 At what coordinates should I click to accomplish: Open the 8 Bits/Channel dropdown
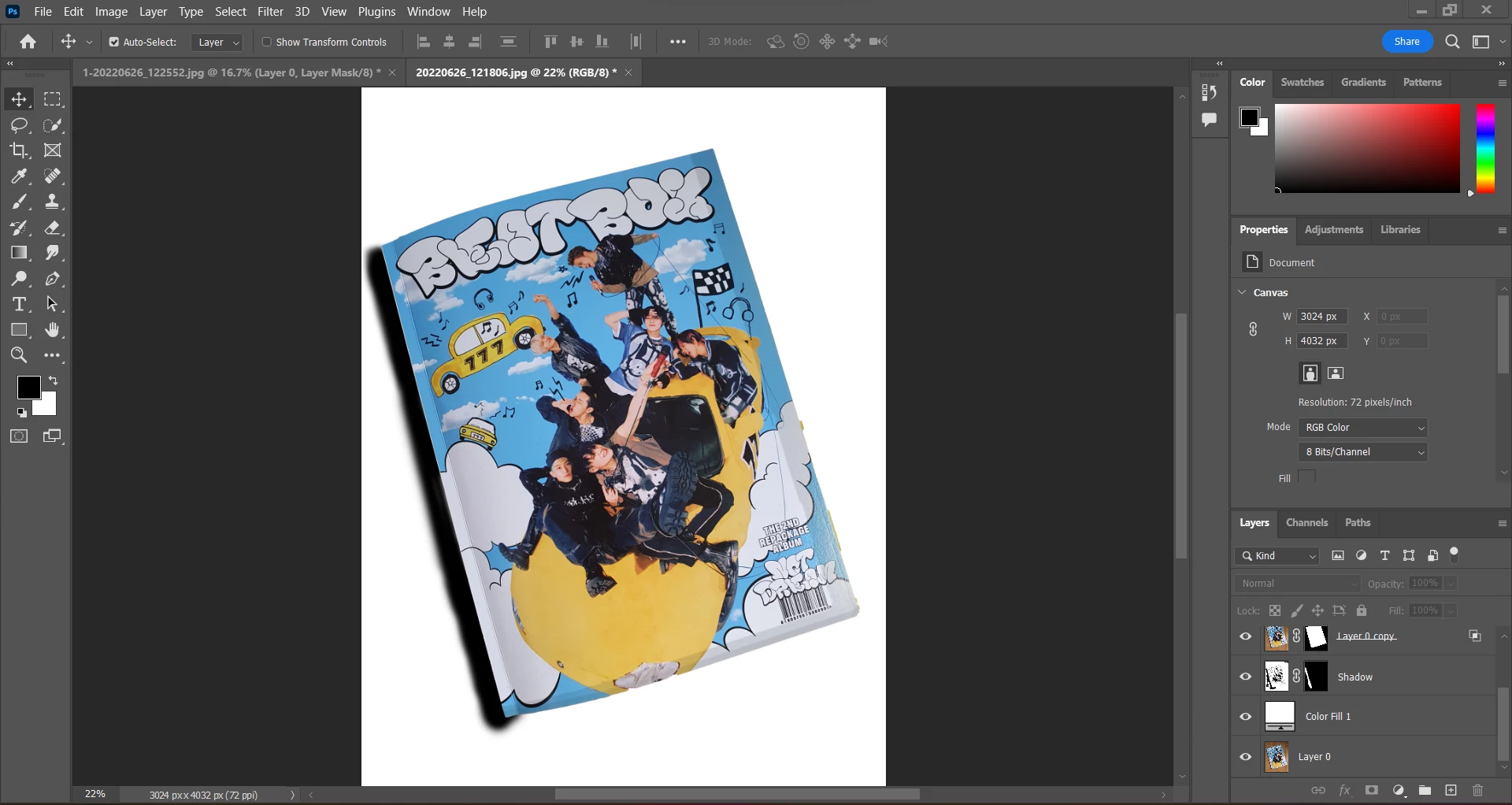click(x=1363, y=452)
